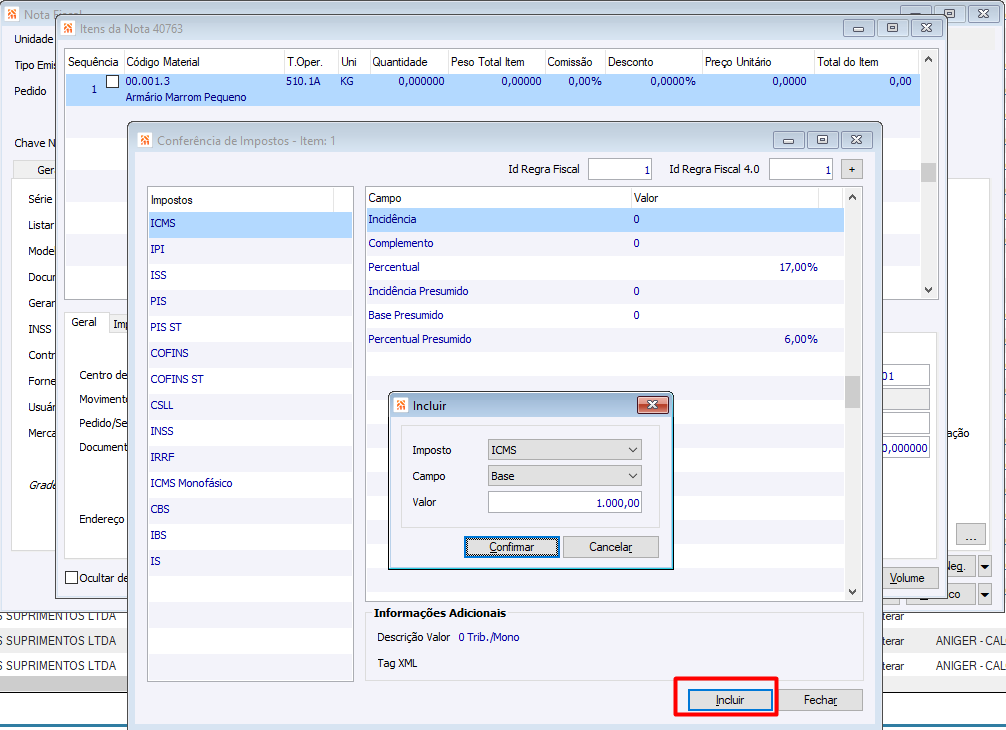Close the Incluir dialog with red X

tap(652, 405)
